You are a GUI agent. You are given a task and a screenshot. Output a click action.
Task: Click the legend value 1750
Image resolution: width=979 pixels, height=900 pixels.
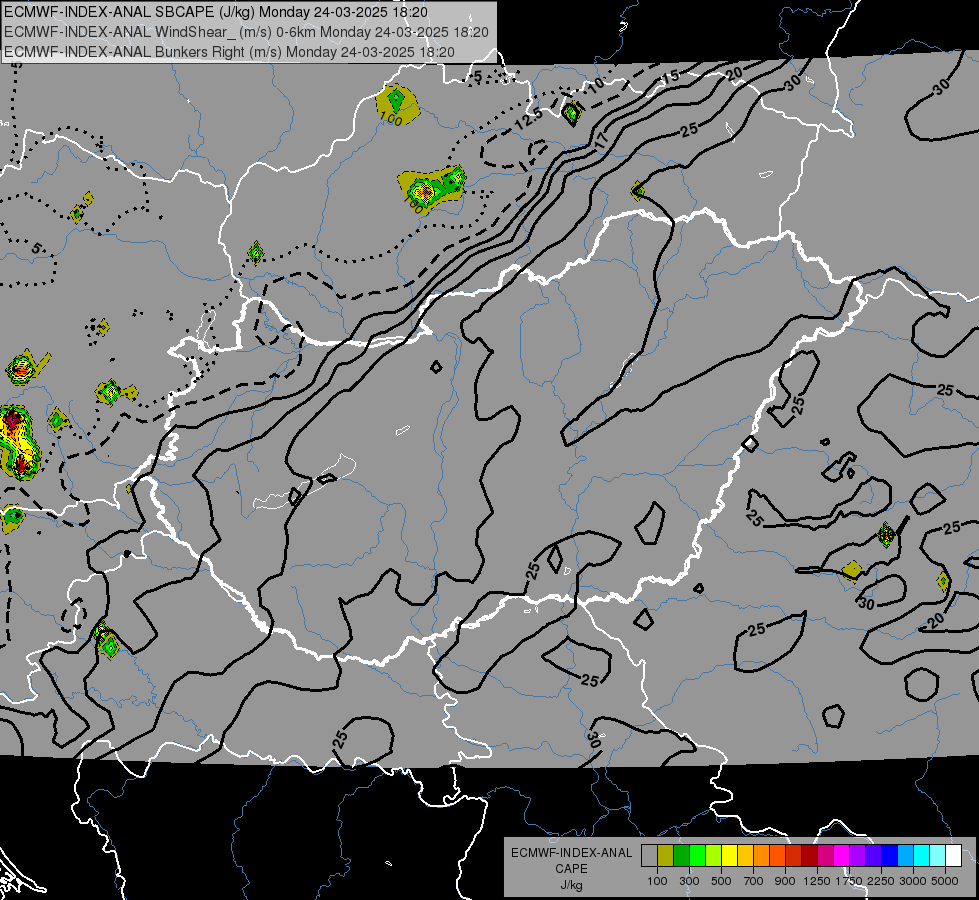849,881
